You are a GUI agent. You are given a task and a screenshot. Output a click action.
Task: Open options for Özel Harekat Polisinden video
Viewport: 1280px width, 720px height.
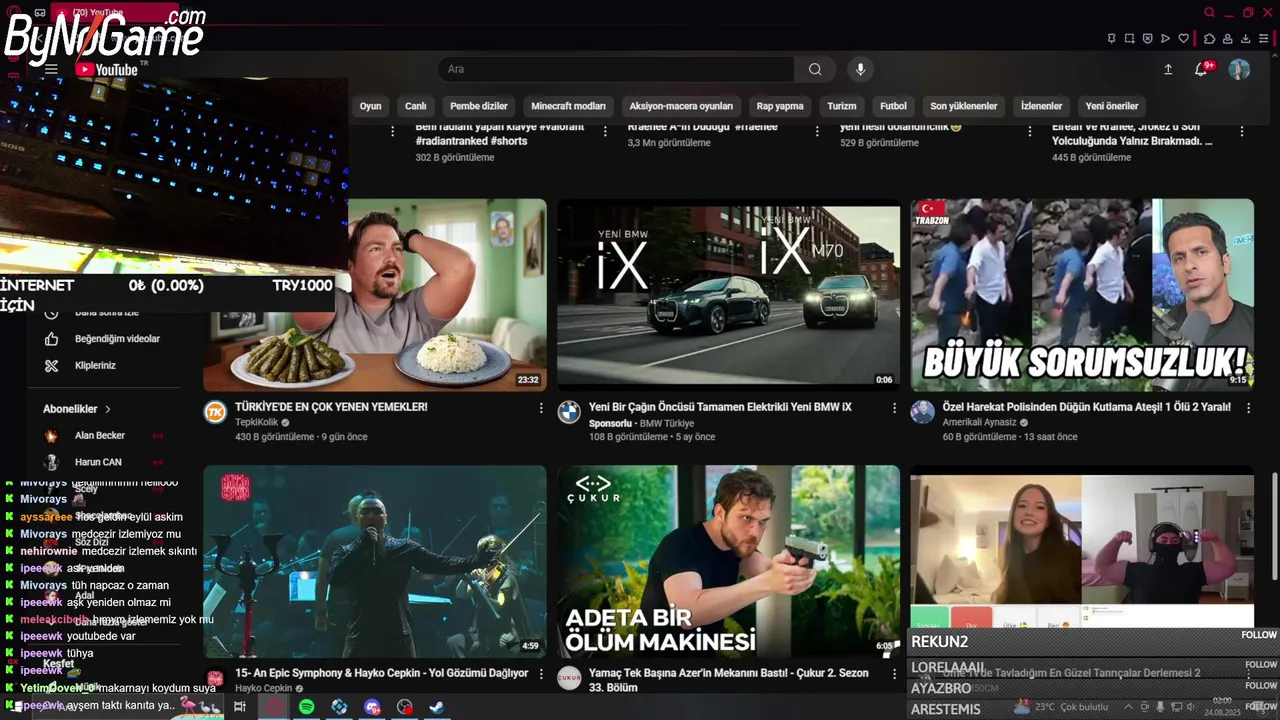1248,408
